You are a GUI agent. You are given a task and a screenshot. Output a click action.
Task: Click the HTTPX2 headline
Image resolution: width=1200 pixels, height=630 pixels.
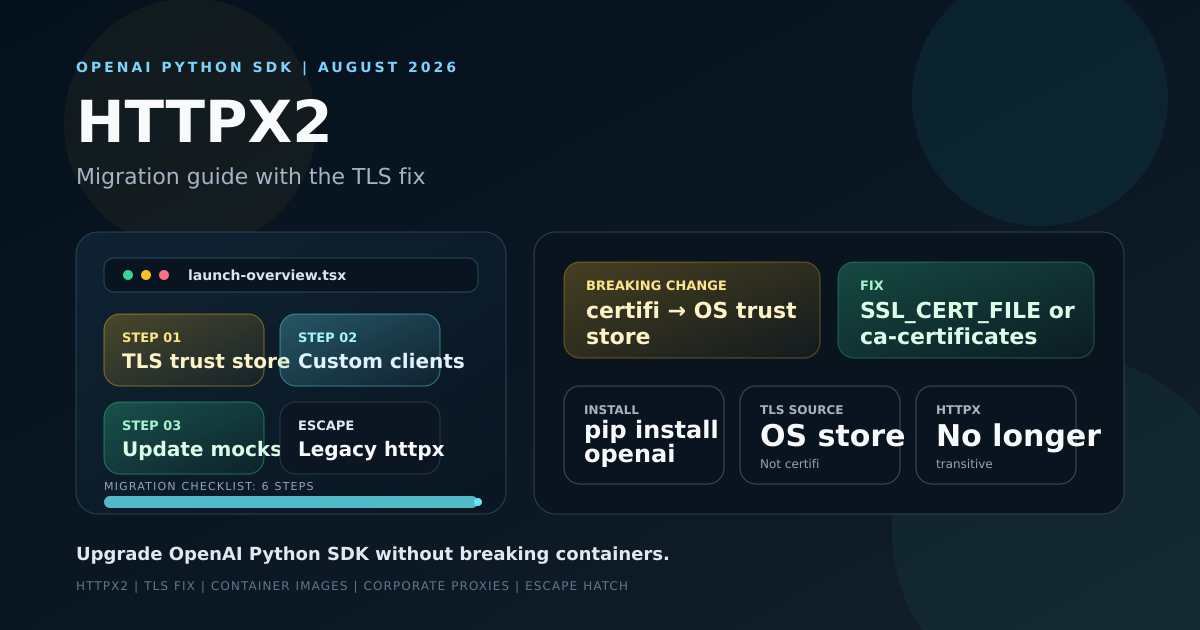coord(204,123)
